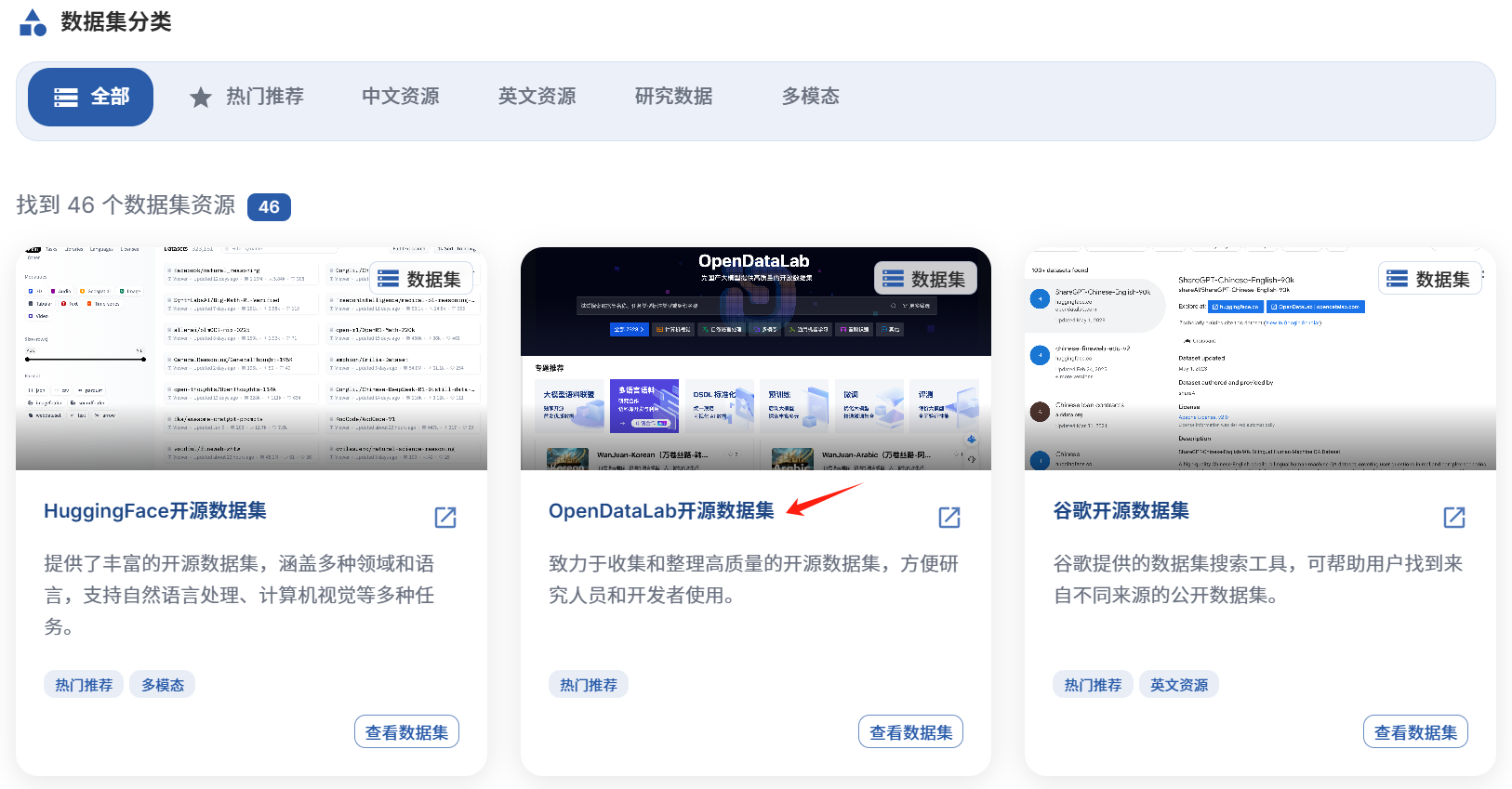The width and height of the screenshot is (1512, 789).
Task: Open HuggingFace datasets preview thumbnail
Action: 251,359
